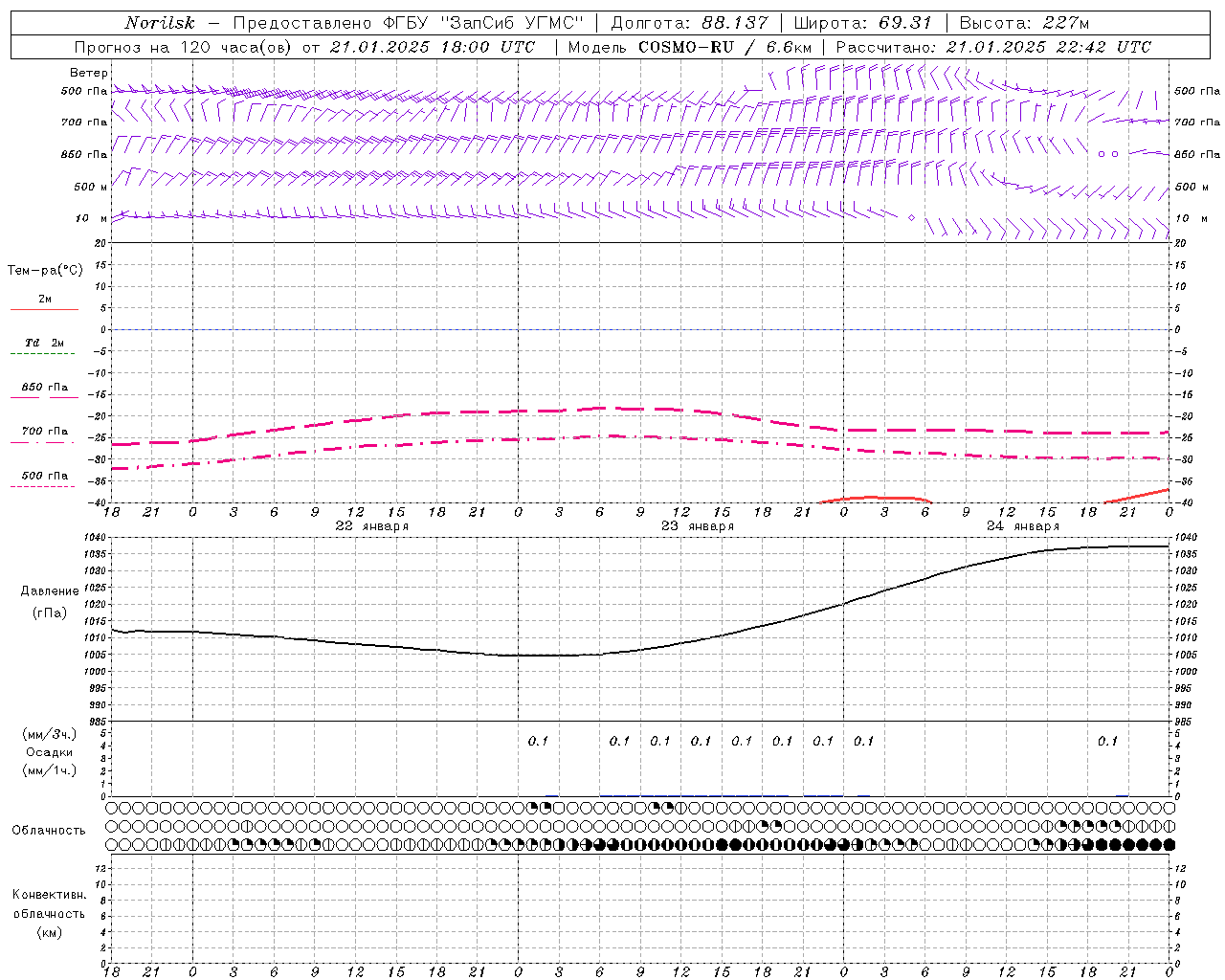Click the "Облачность" cloud cover row label
Image resolution: width=1225 pixels, height=980 pixels.
click(49, 831)
